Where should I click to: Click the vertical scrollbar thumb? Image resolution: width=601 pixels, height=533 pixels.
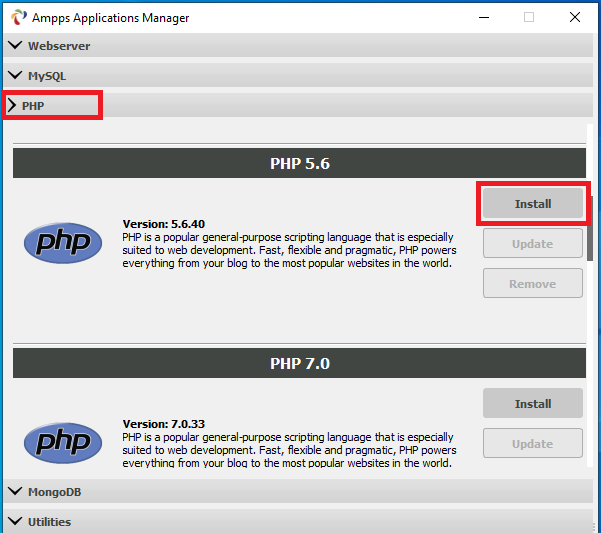click(x=590, y=228)
